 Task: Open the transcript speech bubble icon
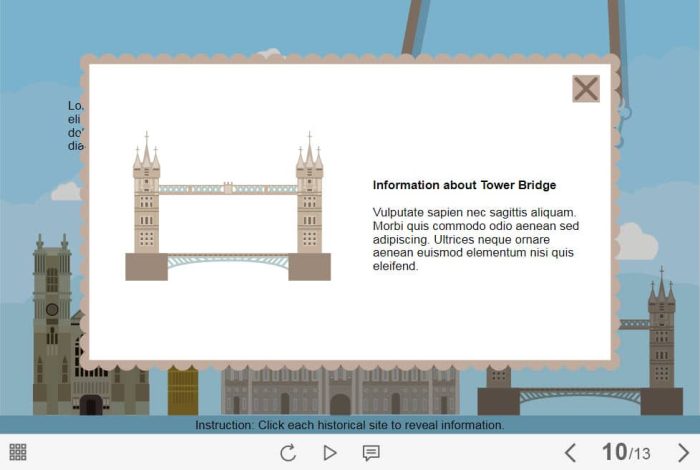[x=371, y=453]
